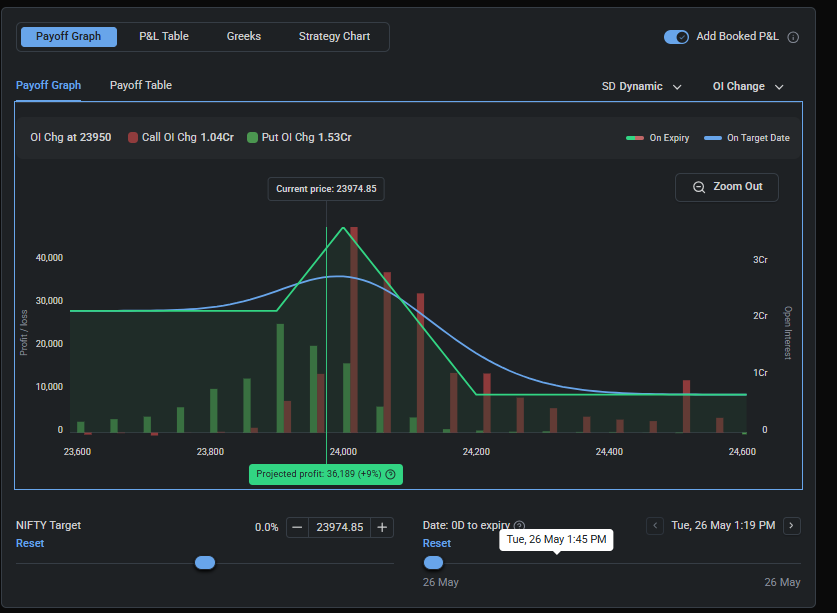Toggle the Add Booked P&L switch

676,37
